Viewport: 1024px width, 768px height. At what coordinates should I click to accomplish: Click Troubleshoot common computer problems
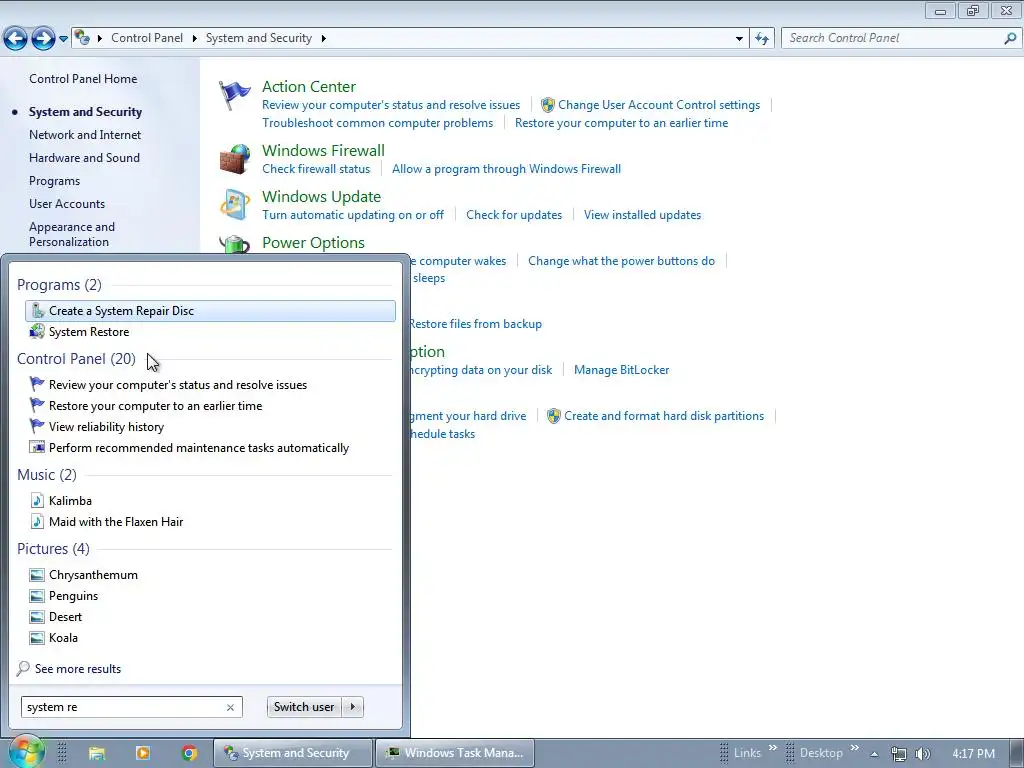[x=377, y=123]
